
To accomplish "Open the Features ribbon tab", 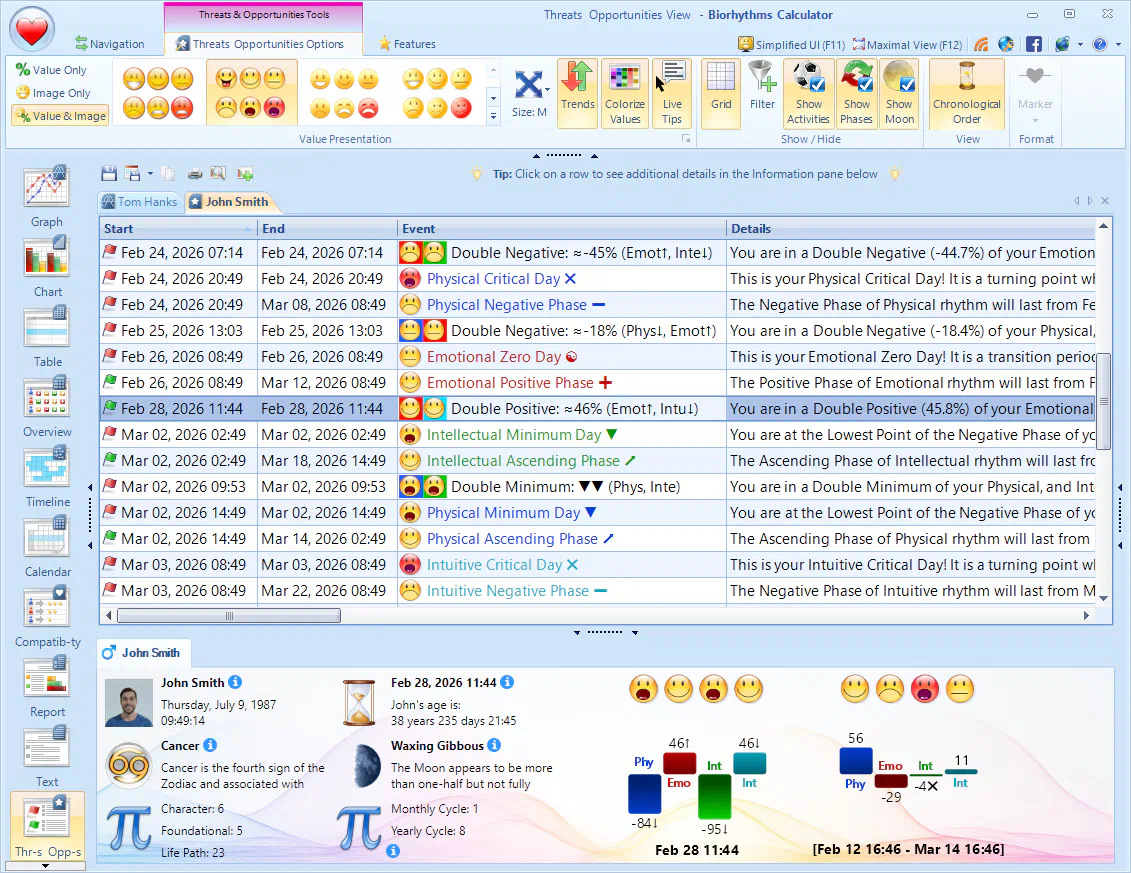I will pos(406,44).
